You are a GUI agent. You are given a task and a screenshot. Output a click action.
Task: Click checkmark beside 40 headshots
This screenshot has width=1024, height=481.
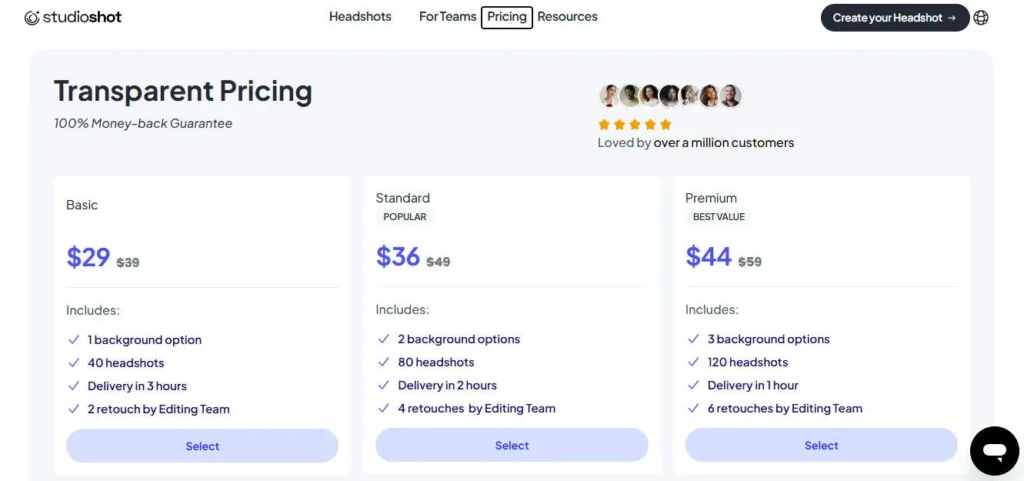(x=73, y=363)
